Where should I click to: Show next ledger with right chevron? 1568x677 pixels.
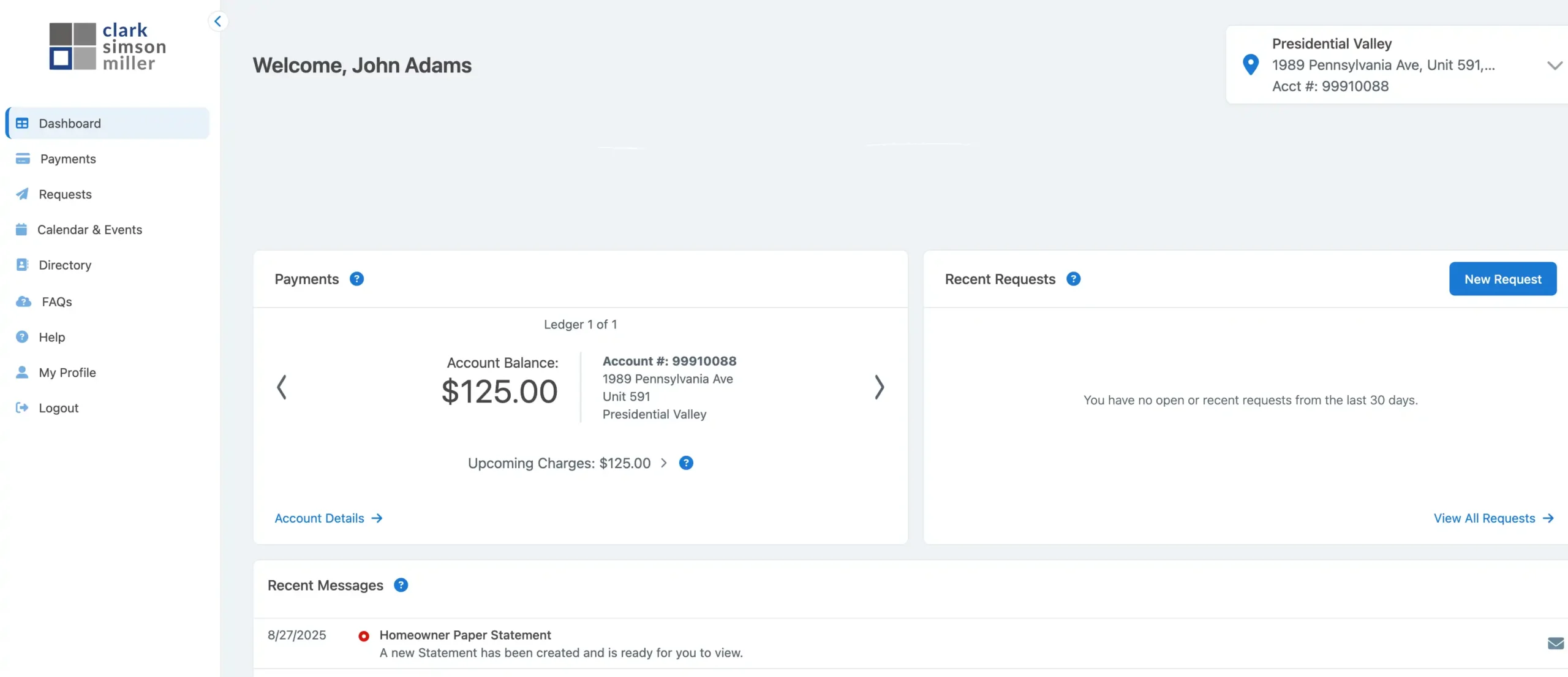pos(879,387)
